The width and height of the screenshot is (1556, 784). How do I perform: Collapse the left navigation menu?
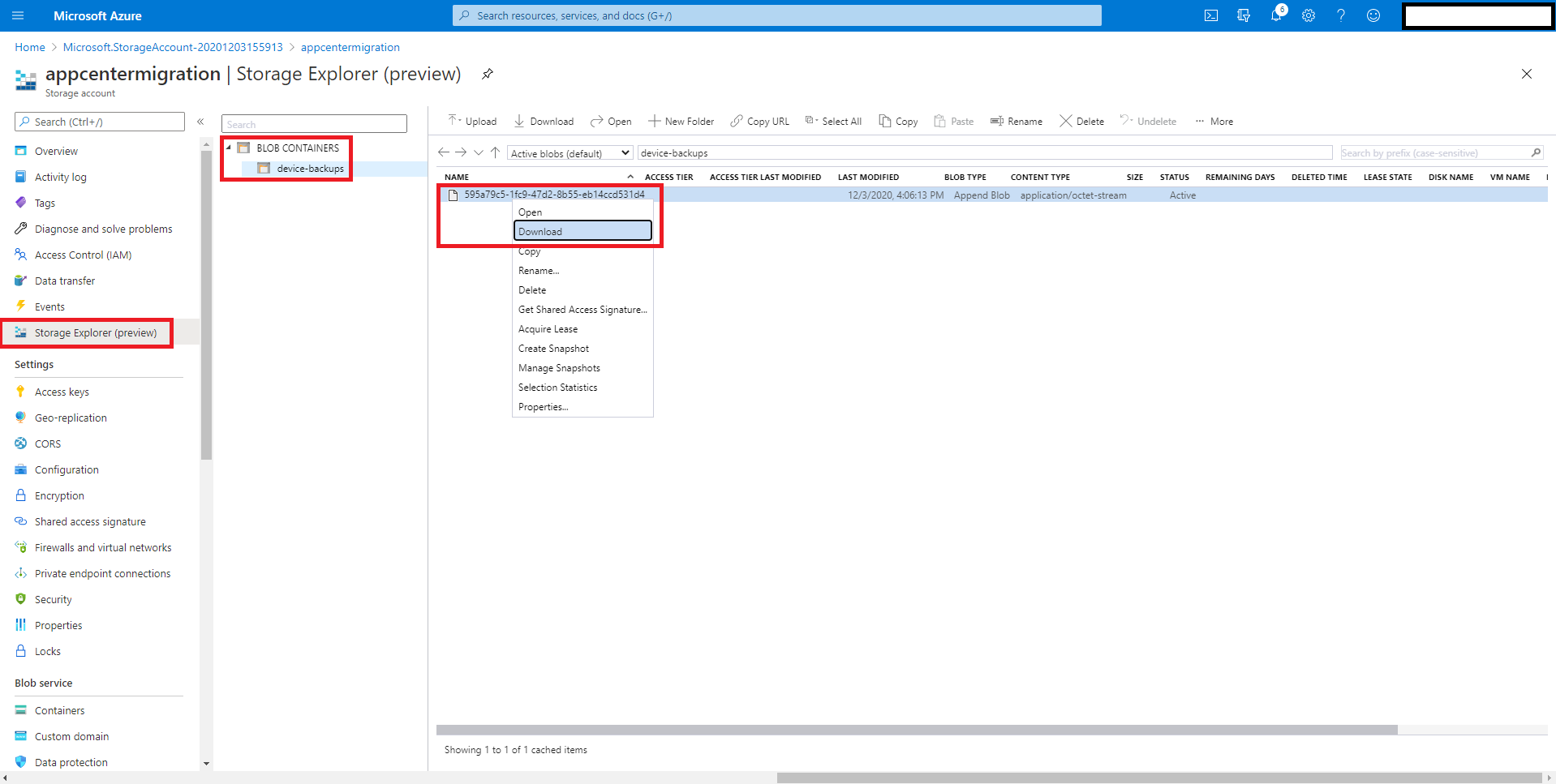tap(200, 122)
